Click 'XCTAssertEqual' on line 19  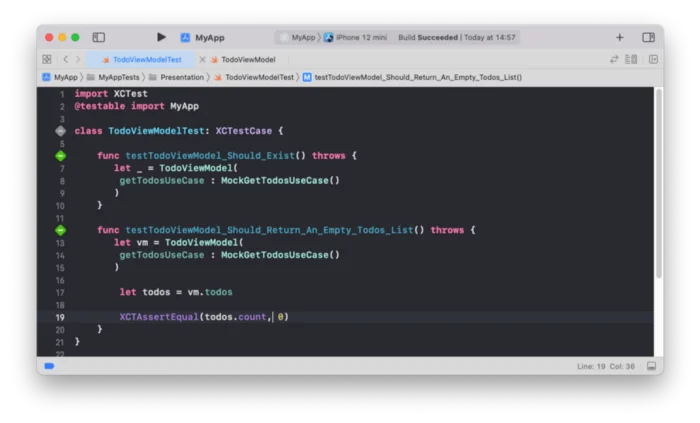click(159, 317)
